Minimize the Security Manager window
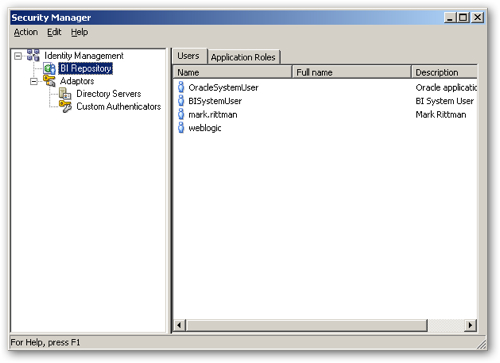 450,17
